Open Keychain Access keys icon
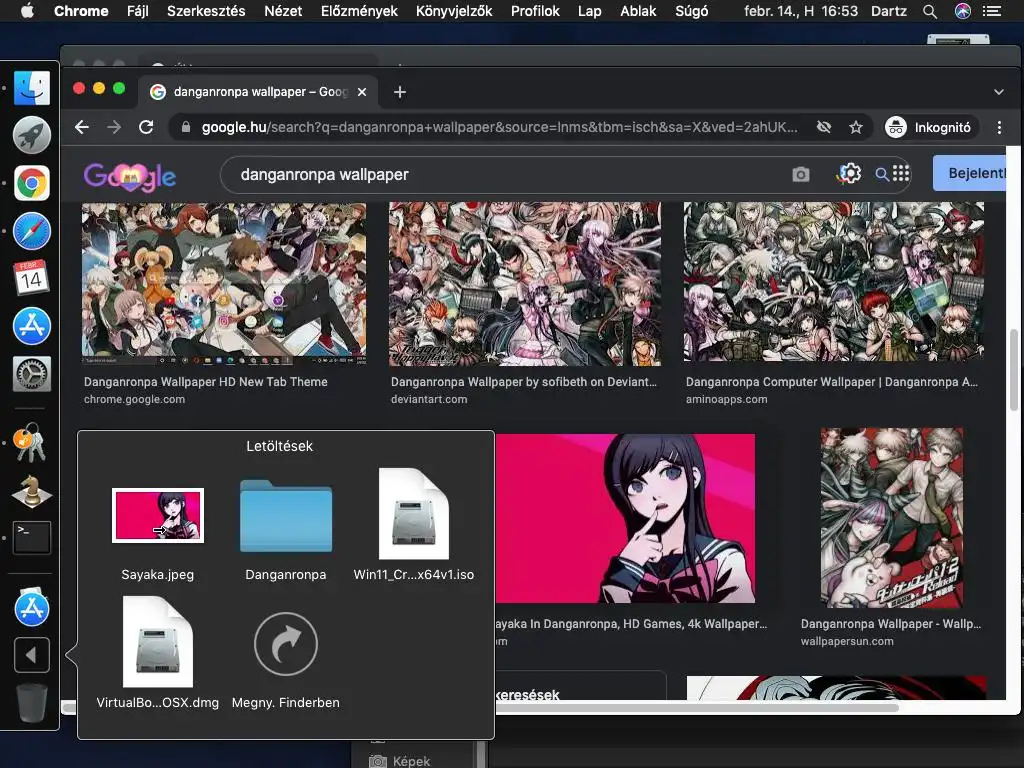 pyautogui.click(x=30, y=443)
